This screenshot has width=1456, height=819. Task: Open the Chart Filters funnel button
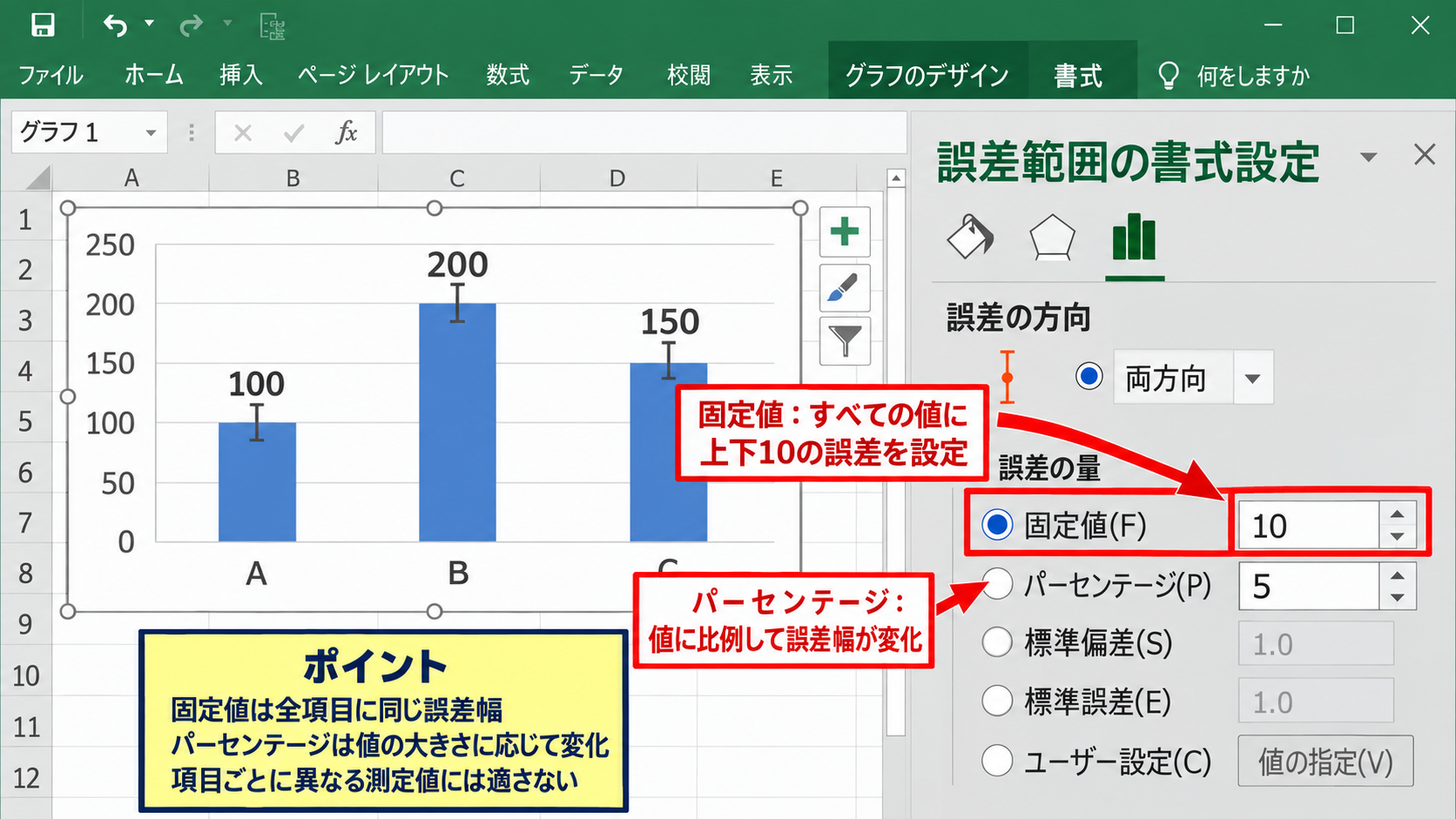(x=845, y=340)
